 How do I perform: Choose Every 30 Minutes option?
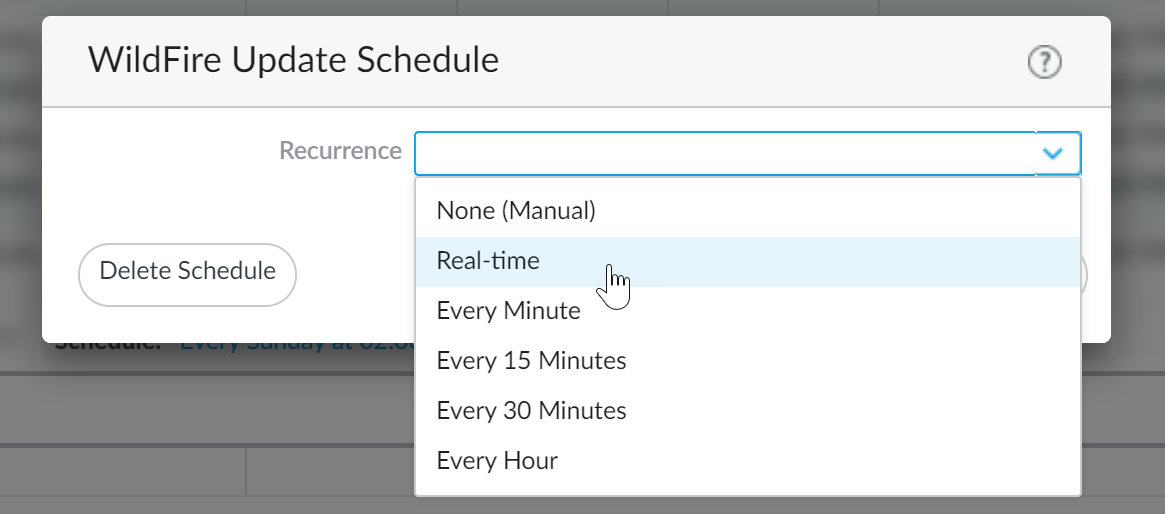(x=531, y=411)
